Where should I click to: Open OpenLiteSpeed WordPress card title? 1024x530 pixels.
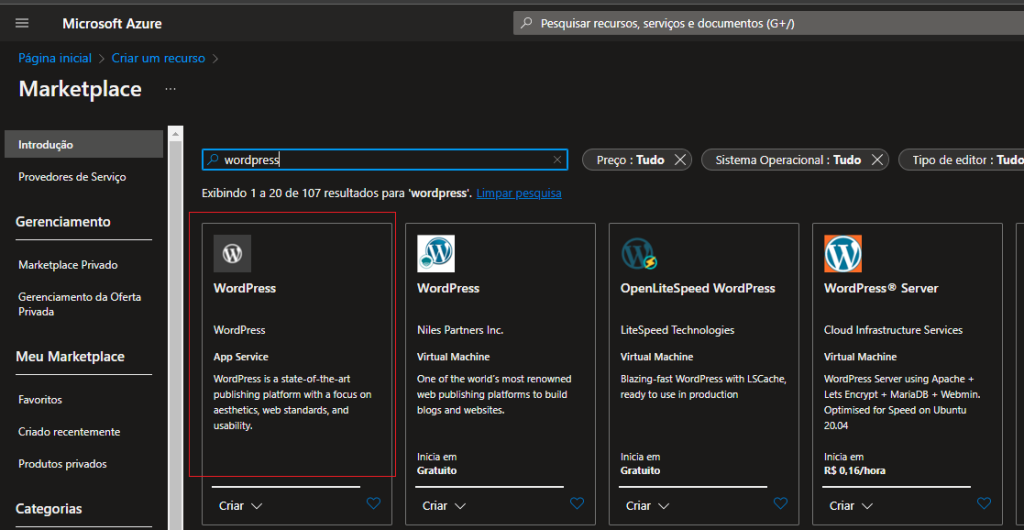pos(697,288)
